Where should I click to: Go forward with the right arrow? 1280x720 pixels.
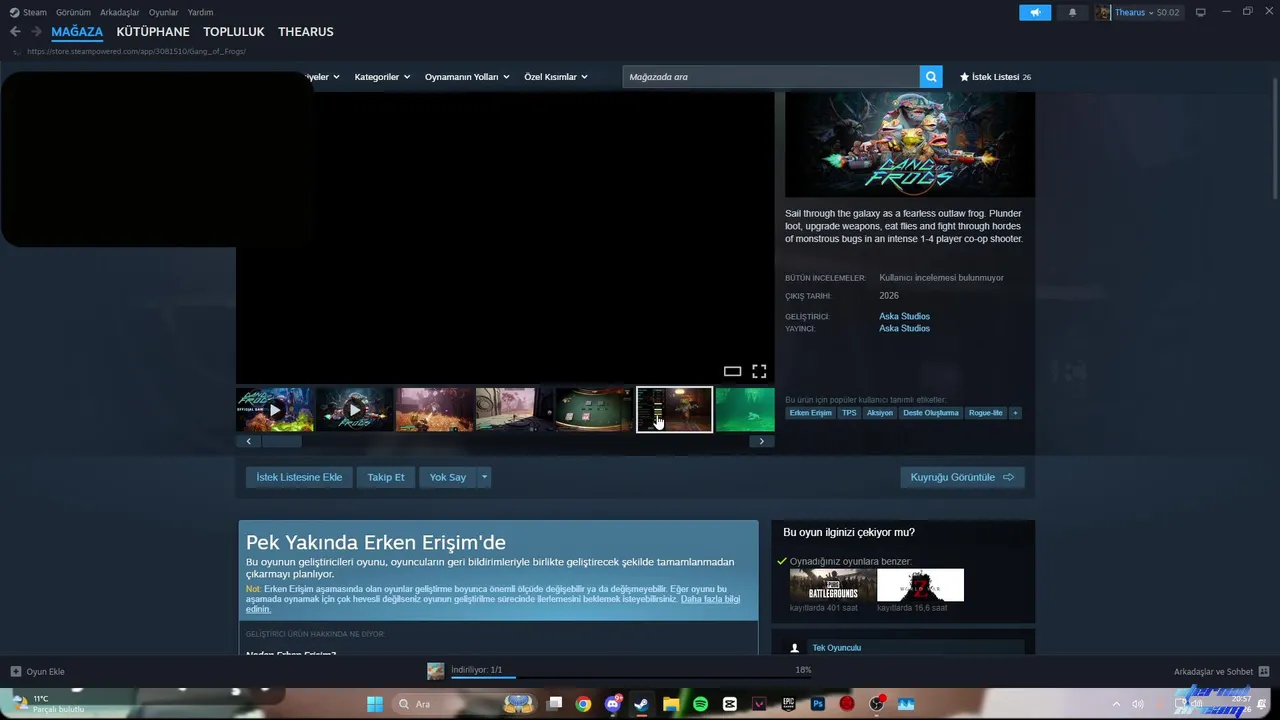click(x=37, y=32)
